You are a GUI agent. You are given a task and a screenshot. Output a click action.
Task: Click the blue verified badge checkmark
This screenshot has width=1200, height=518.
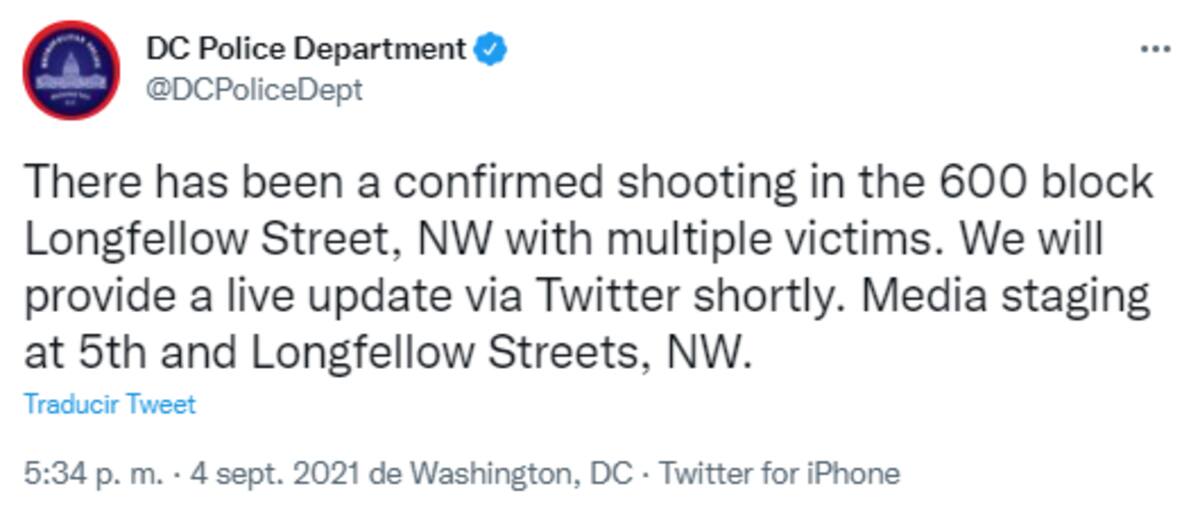[490, 48]
